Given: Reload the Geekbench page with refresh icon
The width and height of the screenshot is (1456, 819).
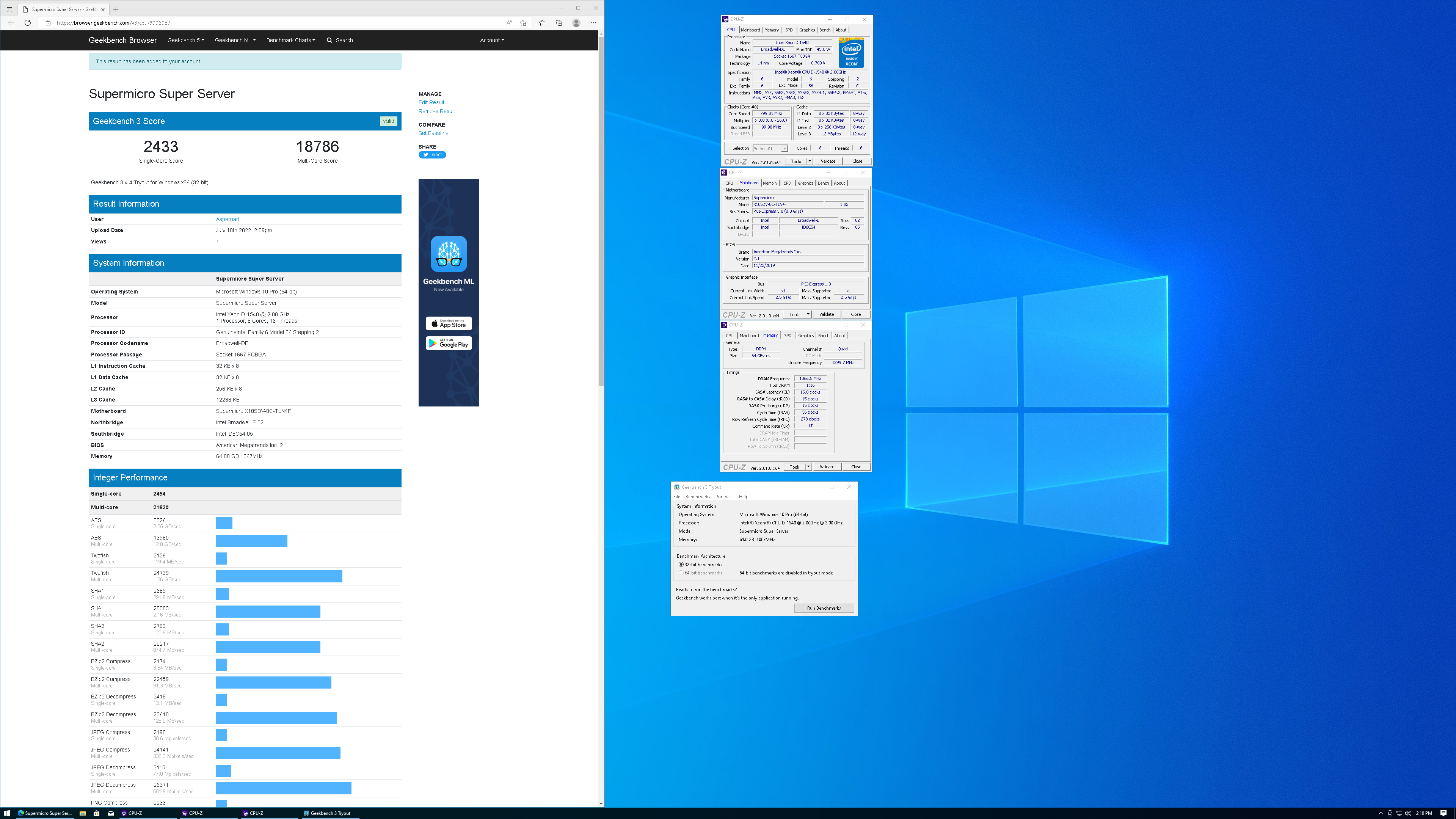Looking at the screenshot, I should [27, 23].
